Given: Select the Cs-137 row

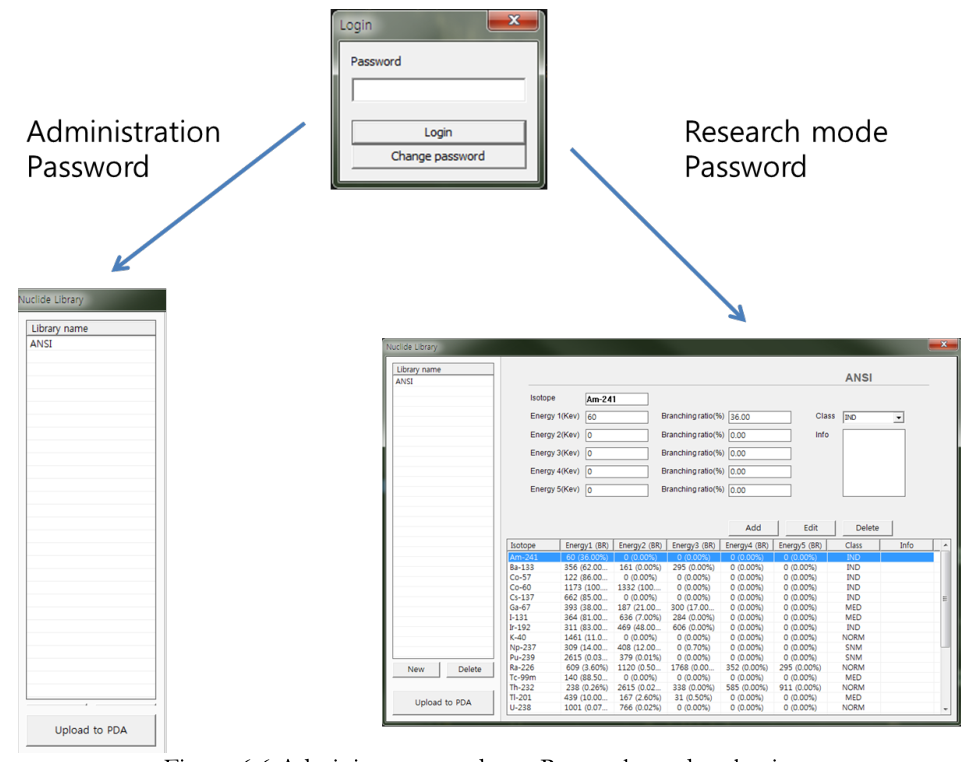Looking at the screenshot, I should 721,597.
